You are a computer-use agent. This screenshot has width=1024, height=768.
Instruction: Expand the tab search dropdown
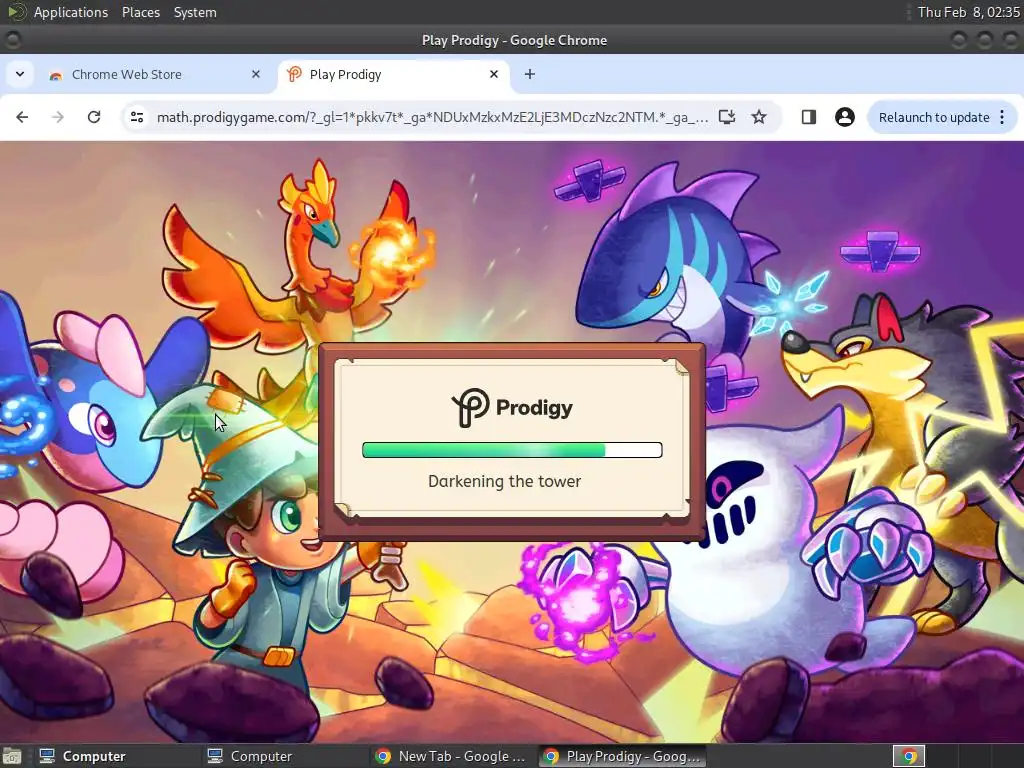click(20, 74)
